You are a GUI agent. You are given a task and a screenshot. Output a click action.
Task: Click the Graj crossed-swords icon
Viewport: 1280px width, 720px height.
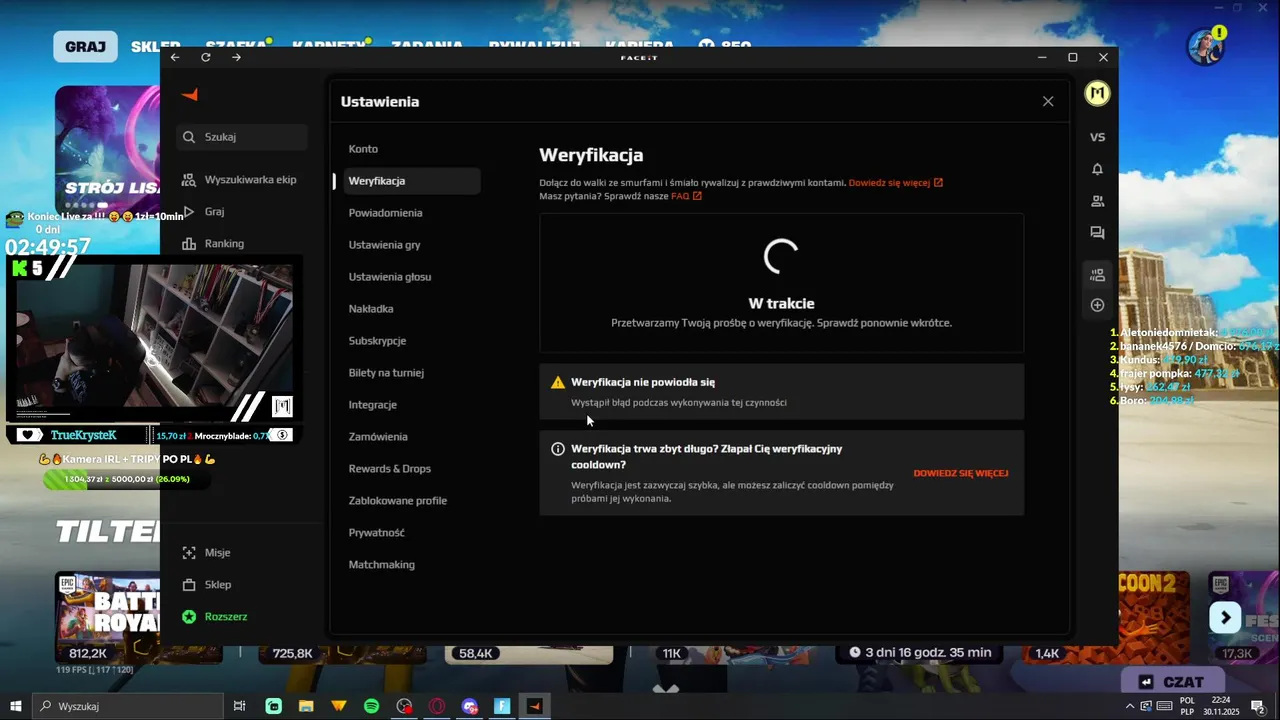coord(189,212)
